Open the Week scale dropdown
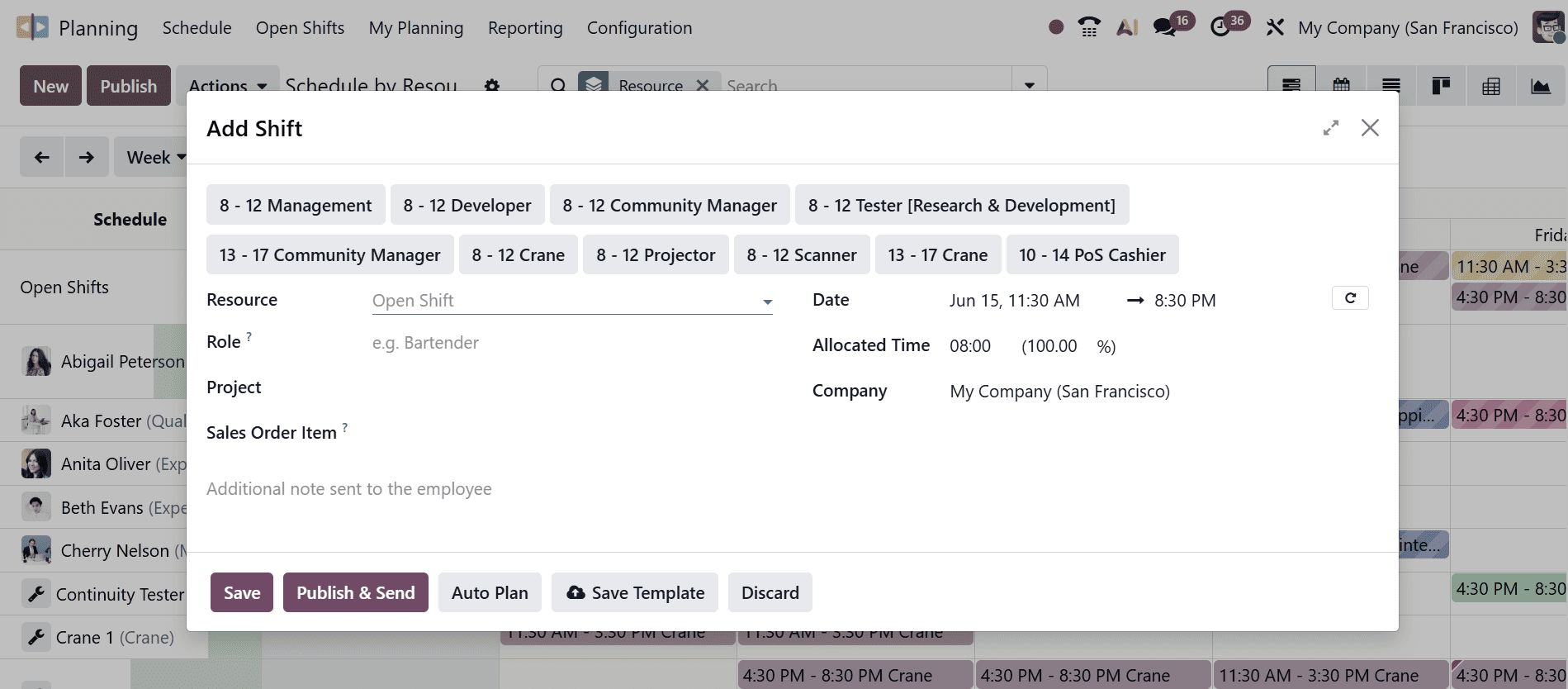This screenshot has width=1568, height=689. coord(156,157)
